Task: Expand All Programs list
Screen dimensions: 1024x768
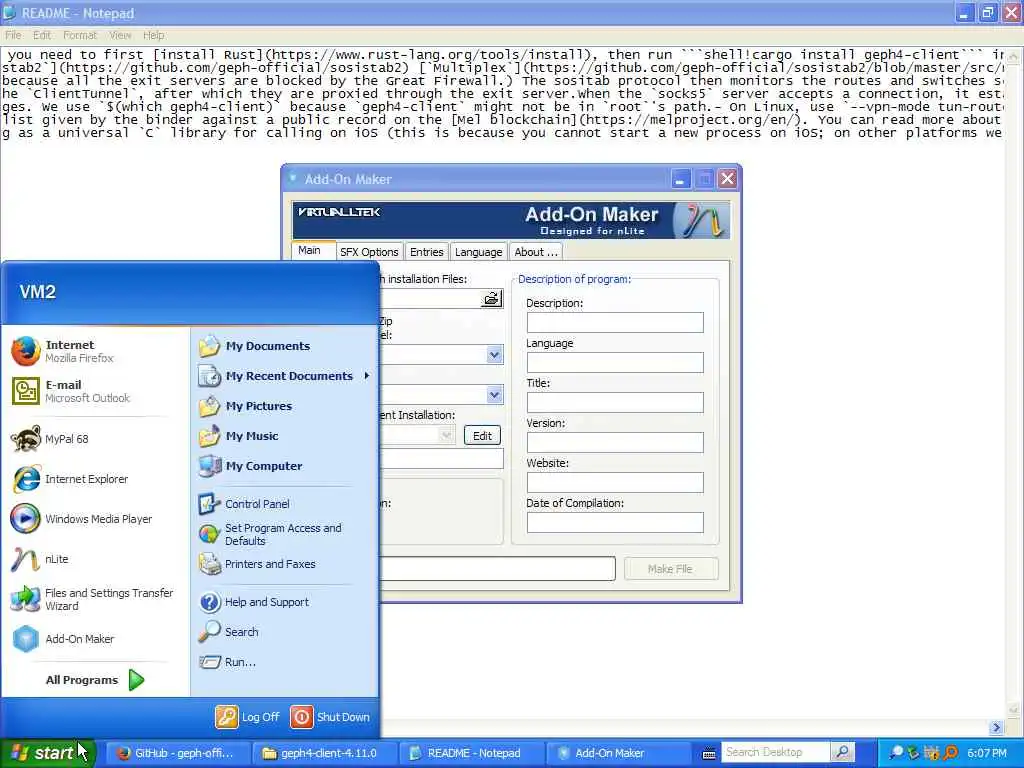Action: coord(95,680)
